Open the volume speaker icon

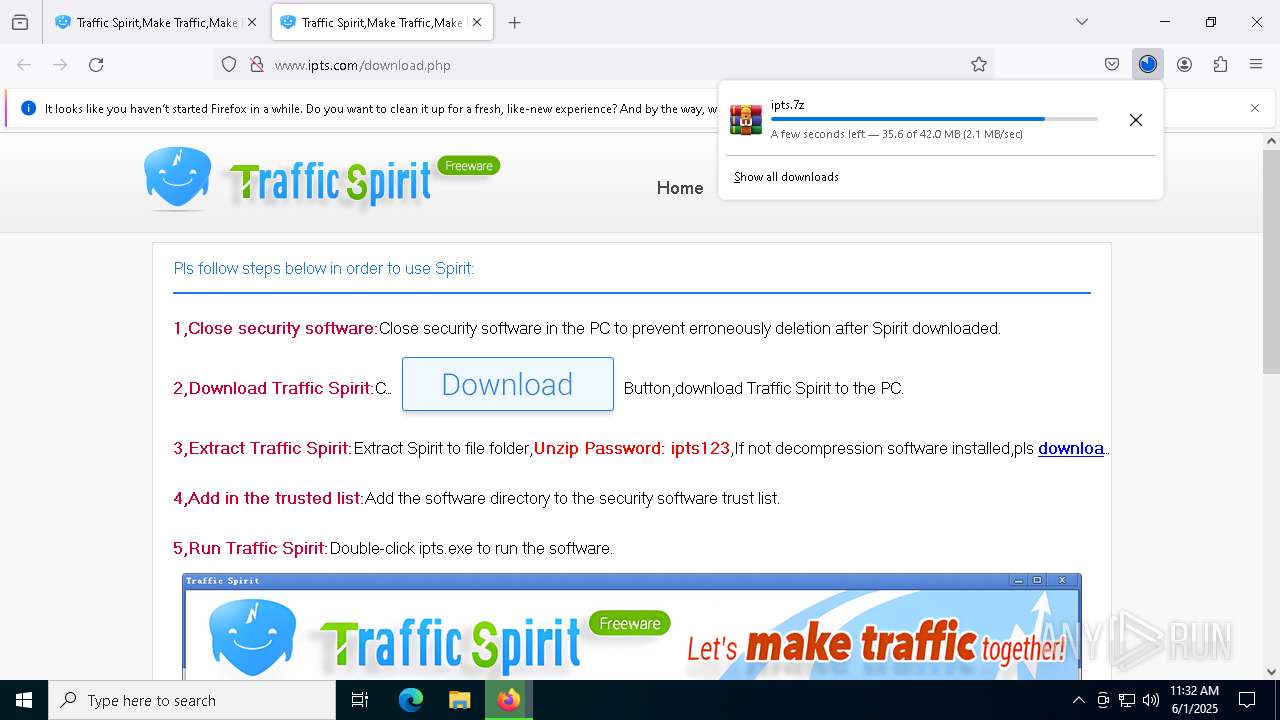tap(1151, 700)
